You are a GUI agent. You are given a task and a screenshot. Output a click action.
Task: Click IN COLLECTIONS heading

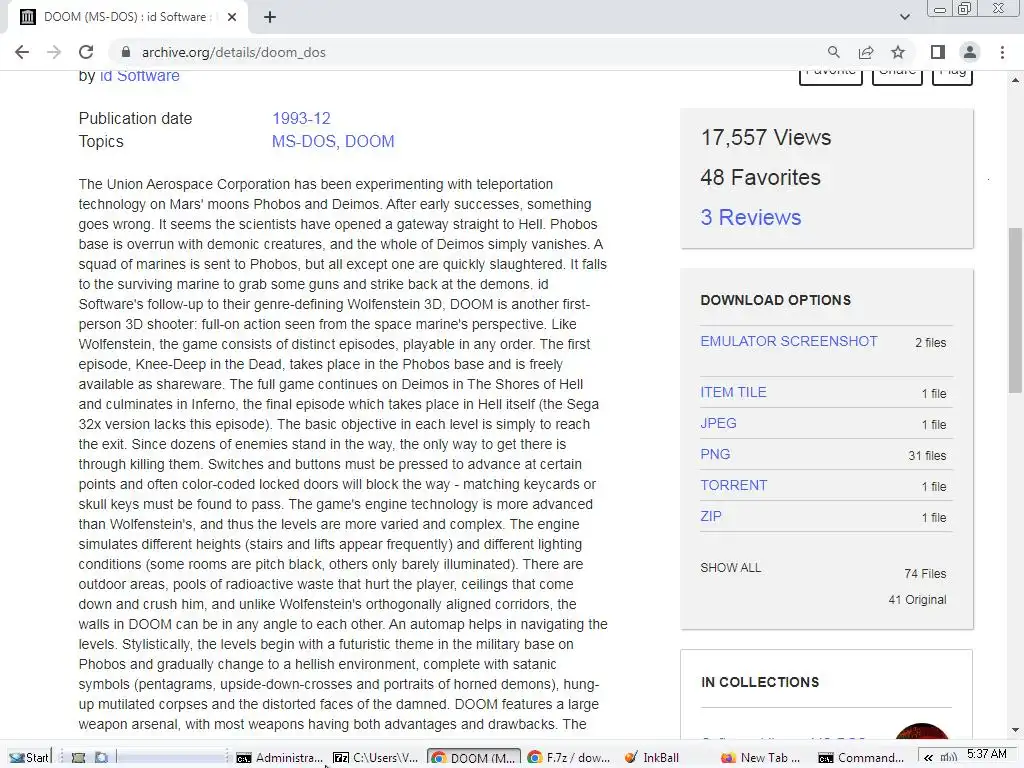click(760, 682)
